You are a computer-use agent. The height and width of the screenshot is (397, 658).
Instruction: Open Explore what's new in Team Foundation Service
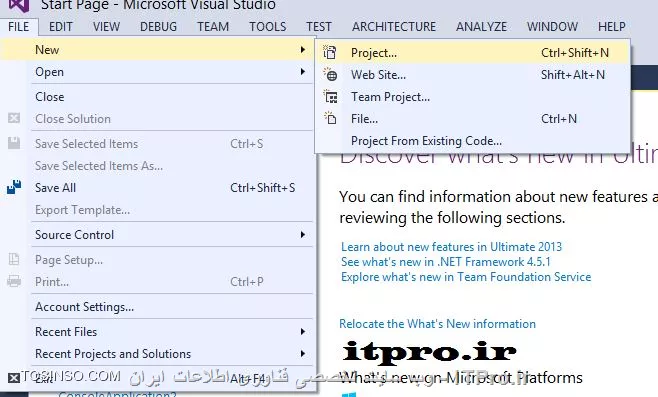click(466, 277)
